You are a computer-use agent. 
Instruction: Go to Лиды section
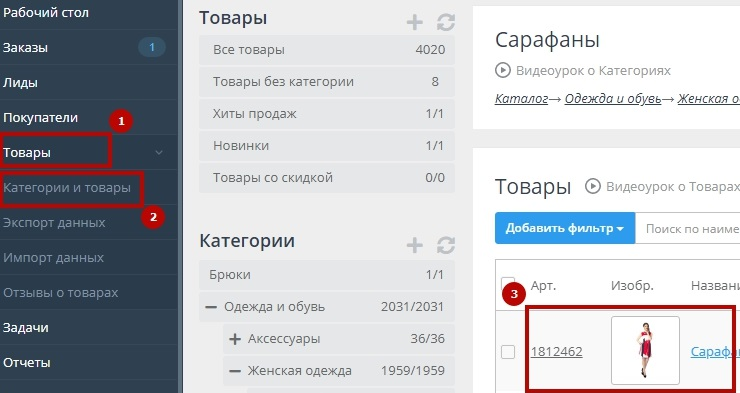pos(20,83)
